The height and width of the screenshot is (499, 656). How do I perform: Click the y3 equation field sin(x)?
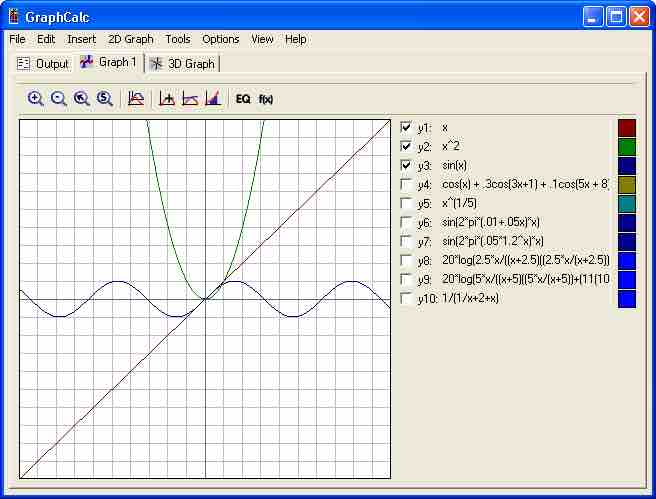[x=525, y=165]
